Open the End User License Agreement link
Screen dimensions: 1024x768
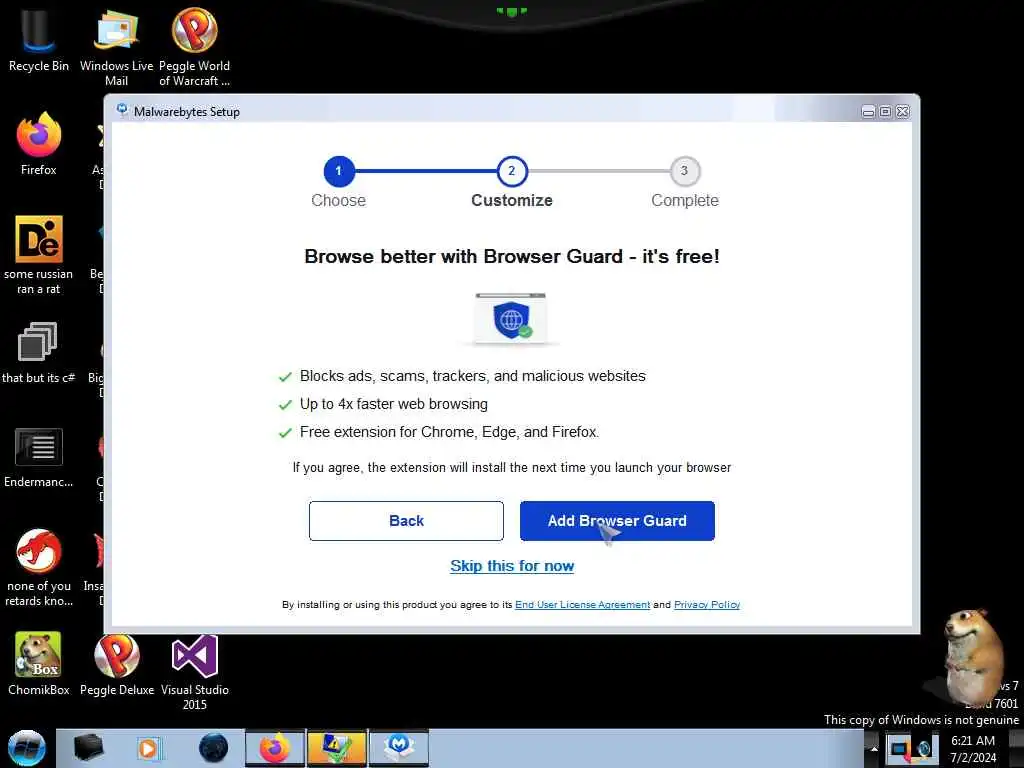point(583,605)
